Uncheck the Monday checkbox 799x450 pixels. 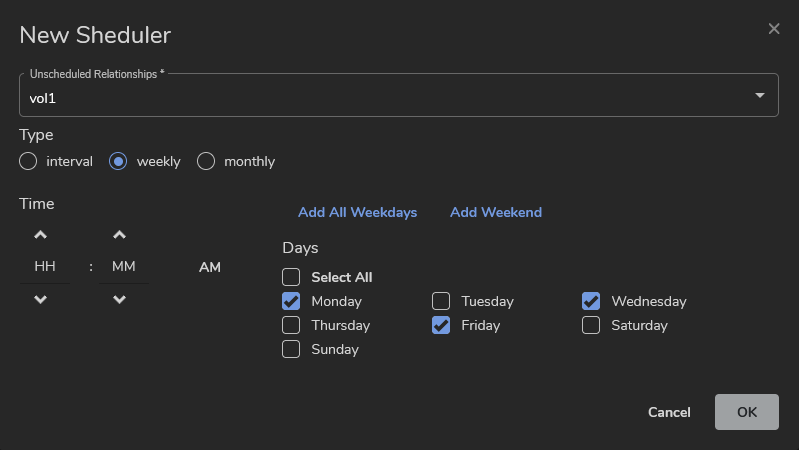(x=291, y=301)
